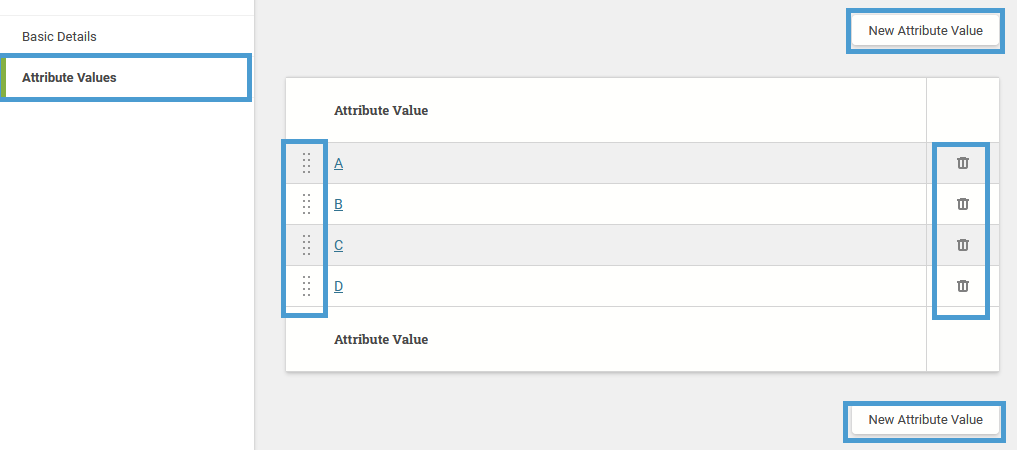Image resolution: width=1017 pixels, height=450 pixels.
Task: Open the B attribute value link
Action: (x=339, y=205)
